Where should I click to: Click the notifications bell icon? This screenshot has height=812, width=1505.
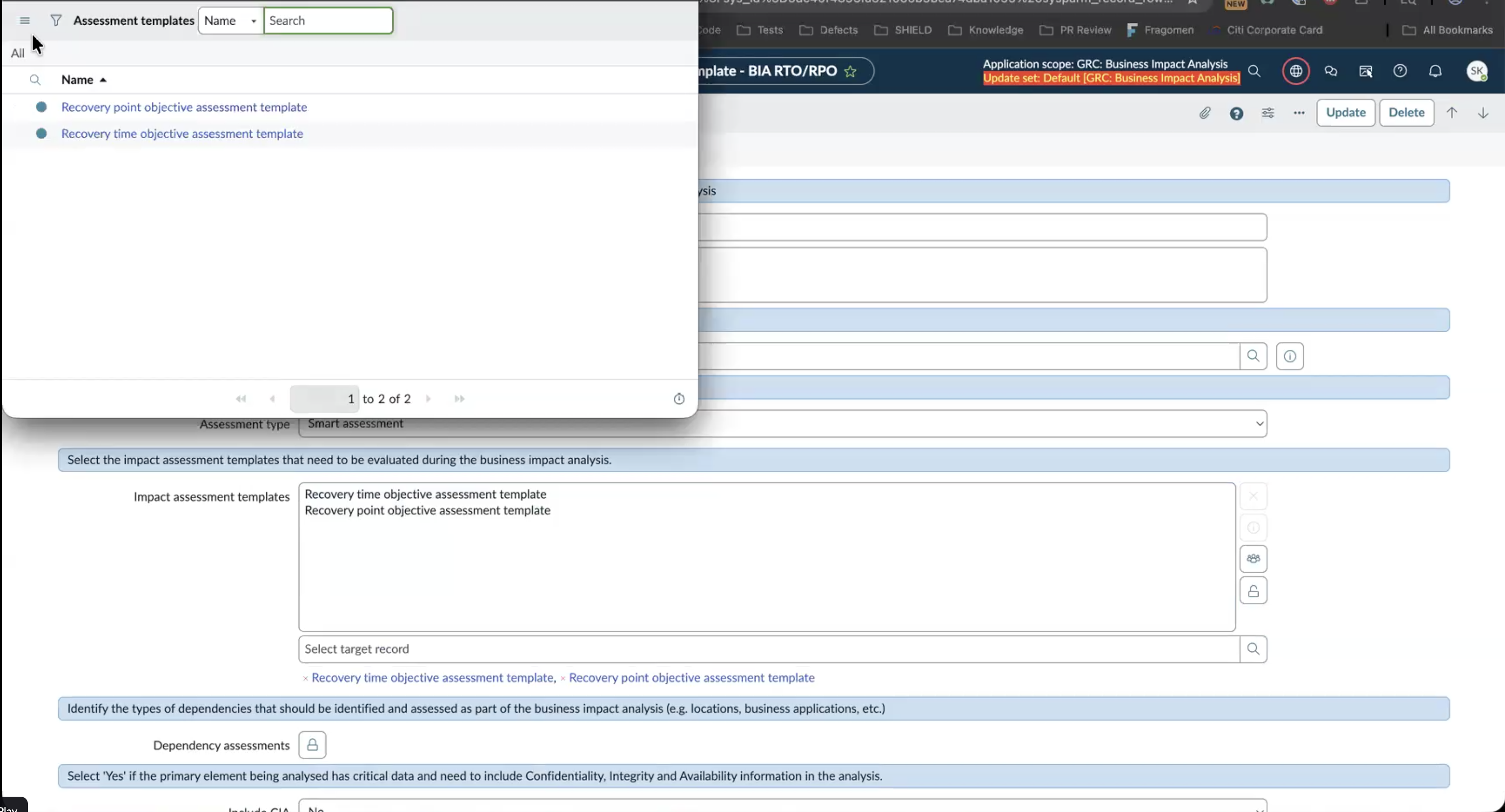coord(1436,71)
